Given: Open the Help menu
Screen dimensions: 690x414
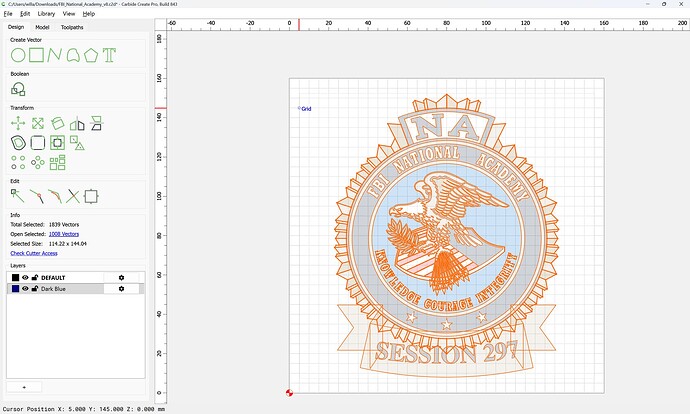Looking at the screenshot, I should pos(88,14).
